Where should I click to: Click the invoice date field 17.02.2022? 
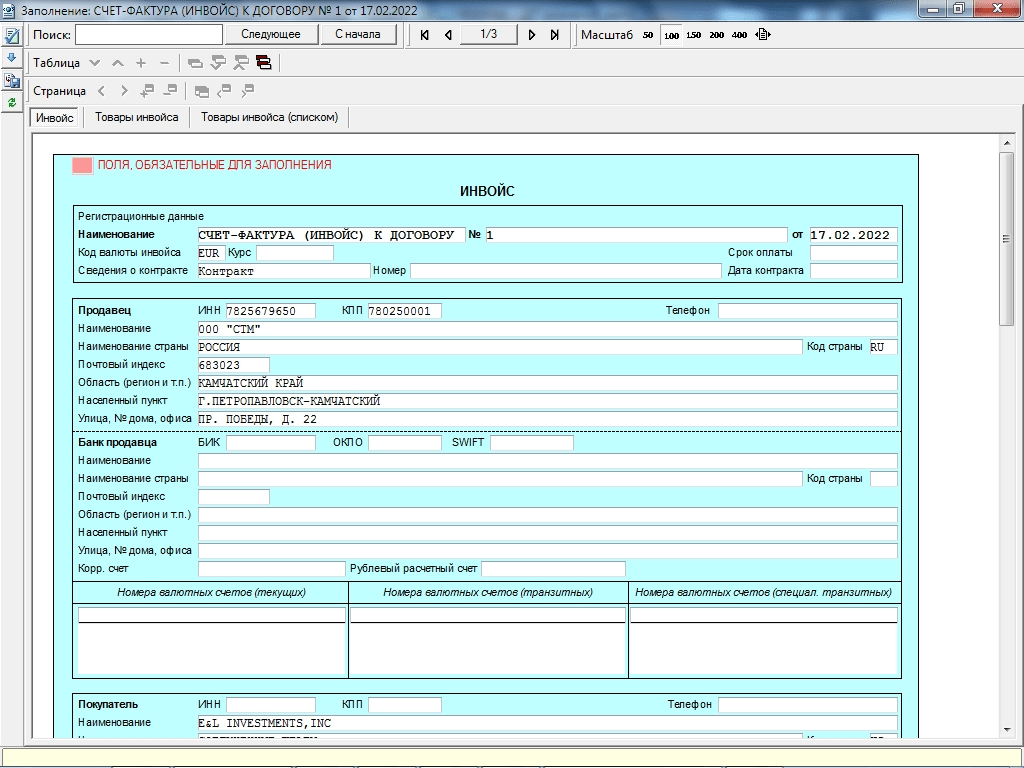pos(854,235)
